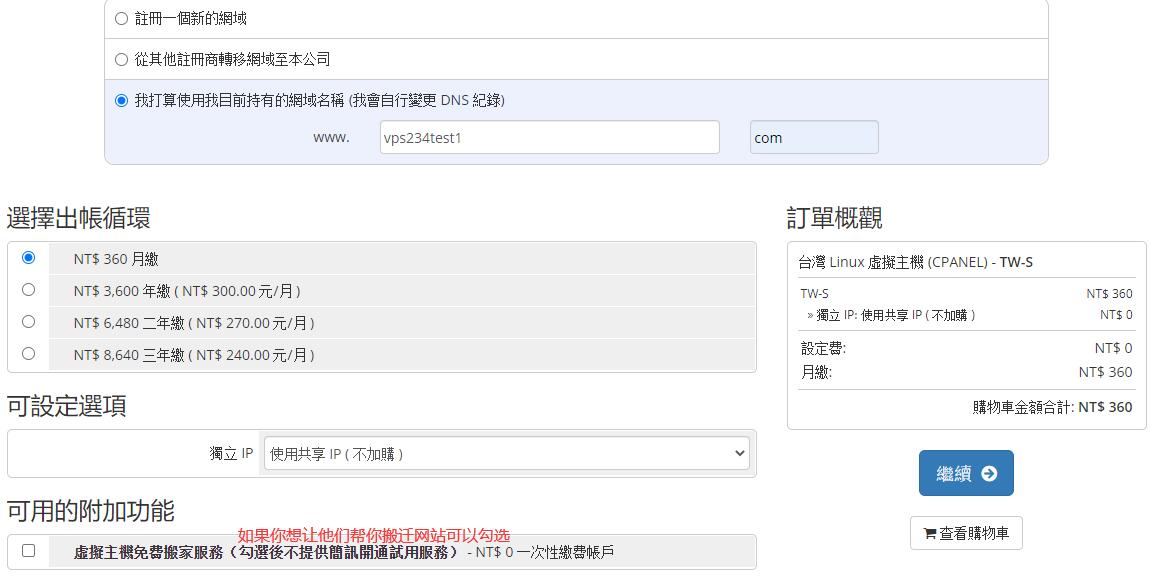Click the TW-S line item in summary
Viewport: 1151px width, 581px height.
(x=966, y=293)
